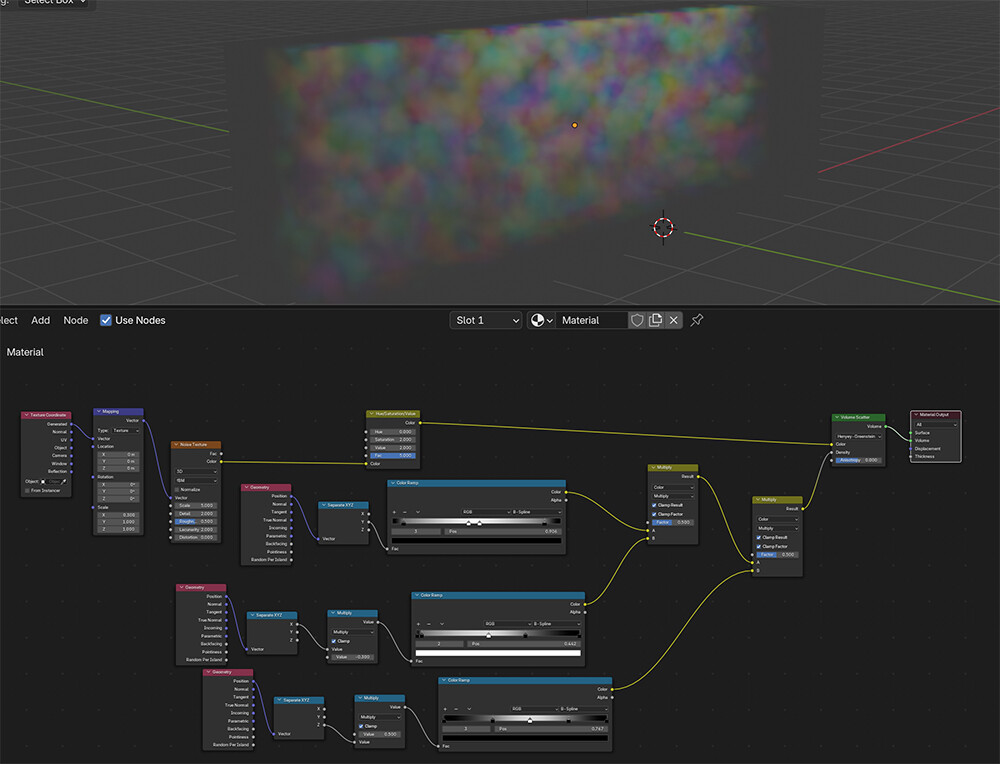This screenshot has width=1000, height=764.
Task: Click Mapping Scale X 0.300 field
Action: coord(118,515)
